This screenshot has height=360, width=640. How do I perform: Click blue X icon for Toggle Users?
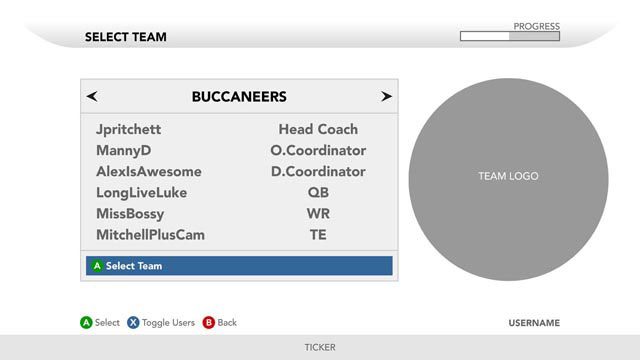click(x=133, y=322)
